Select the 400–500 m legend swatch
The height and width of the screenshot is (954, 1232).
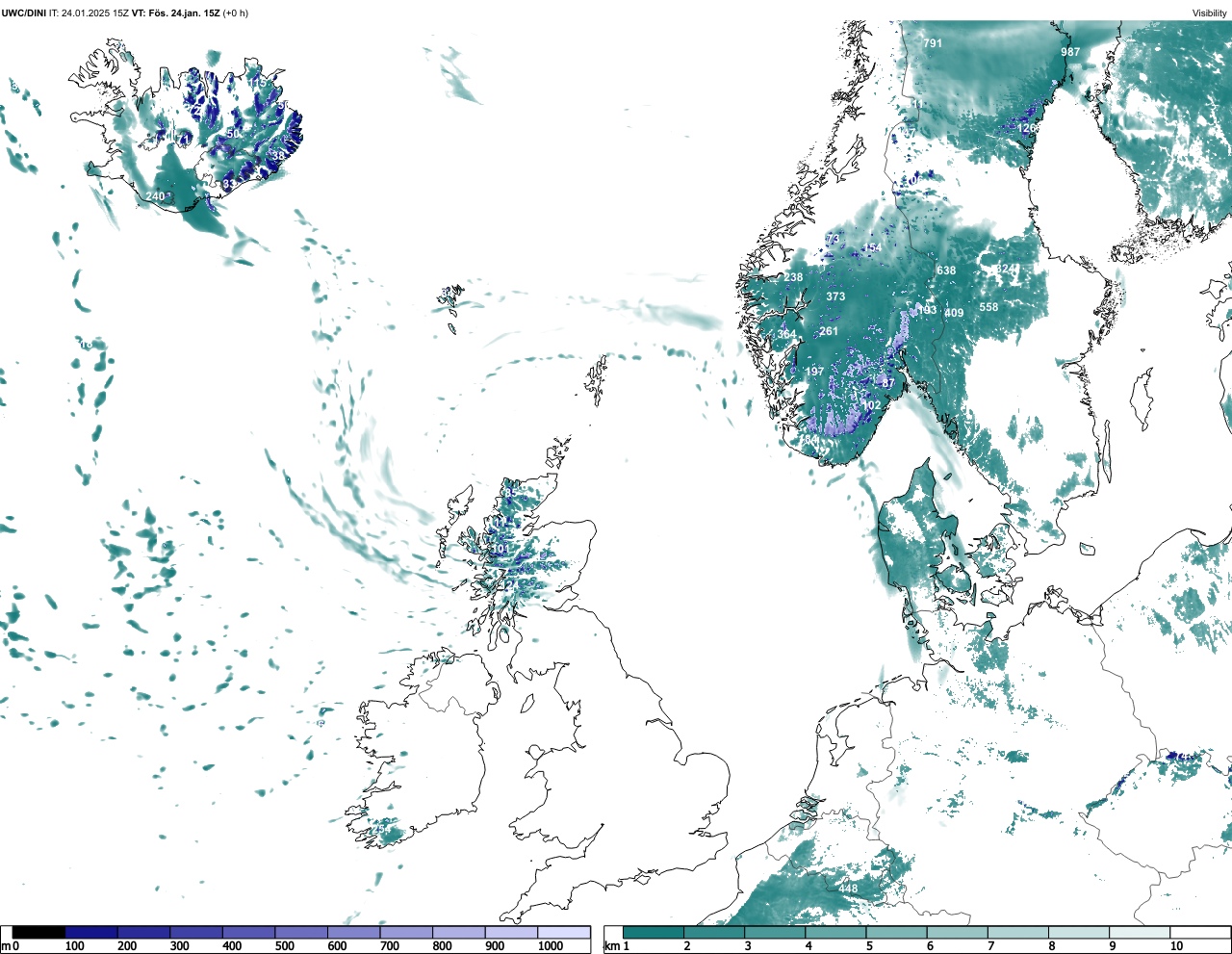[249, 932]
